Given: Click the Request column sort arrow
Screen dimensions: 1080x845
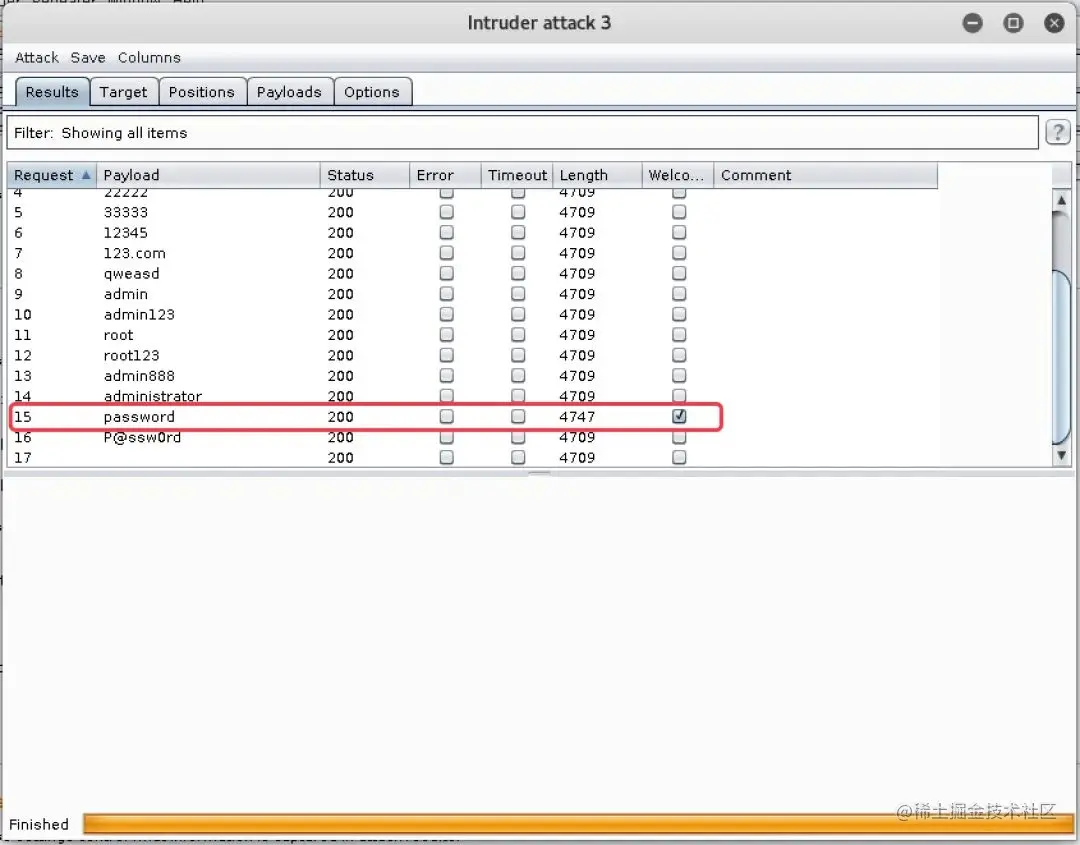Looking at the screenshot, I should point(86,175).
